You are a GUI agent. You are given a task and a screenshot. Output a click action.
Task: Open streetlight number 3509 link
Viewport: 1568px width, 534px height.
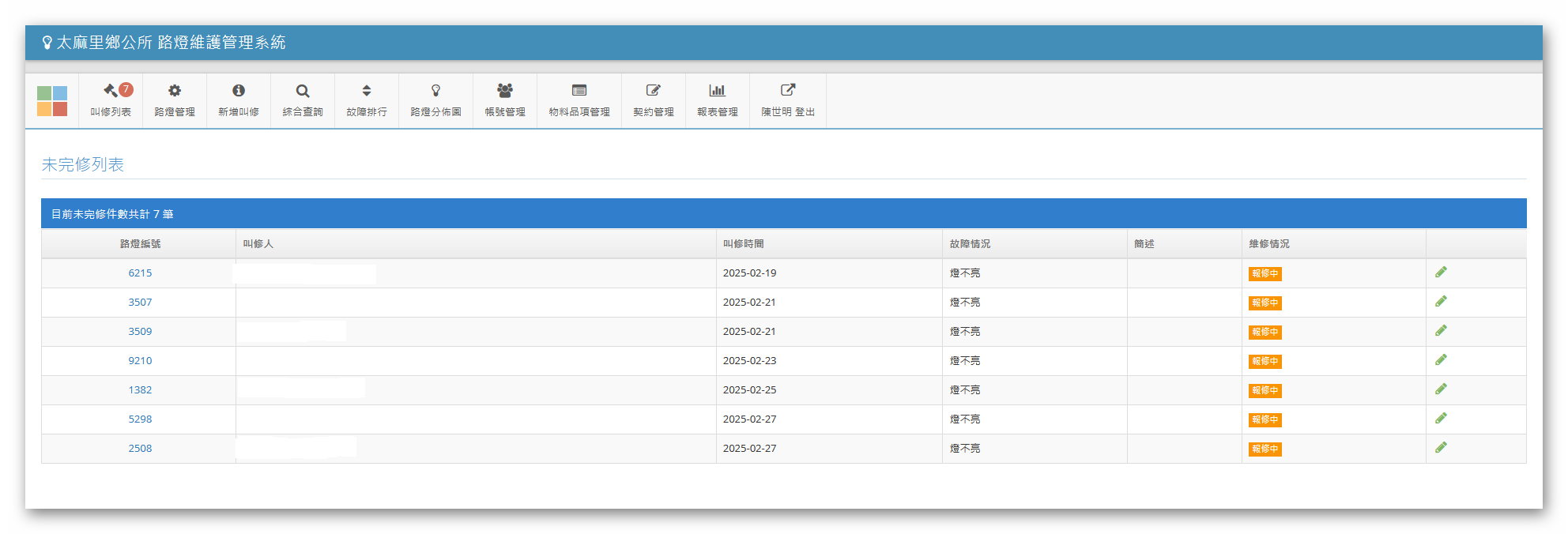140,332
